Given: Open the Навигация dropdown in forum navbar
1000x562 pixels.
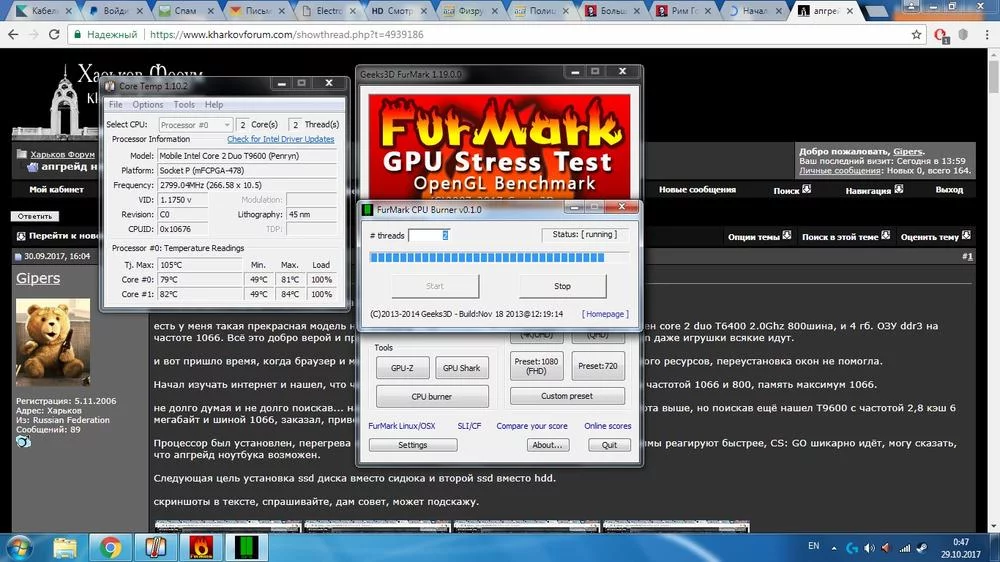Looking at the screenshot, I should (x=874, y=190).
